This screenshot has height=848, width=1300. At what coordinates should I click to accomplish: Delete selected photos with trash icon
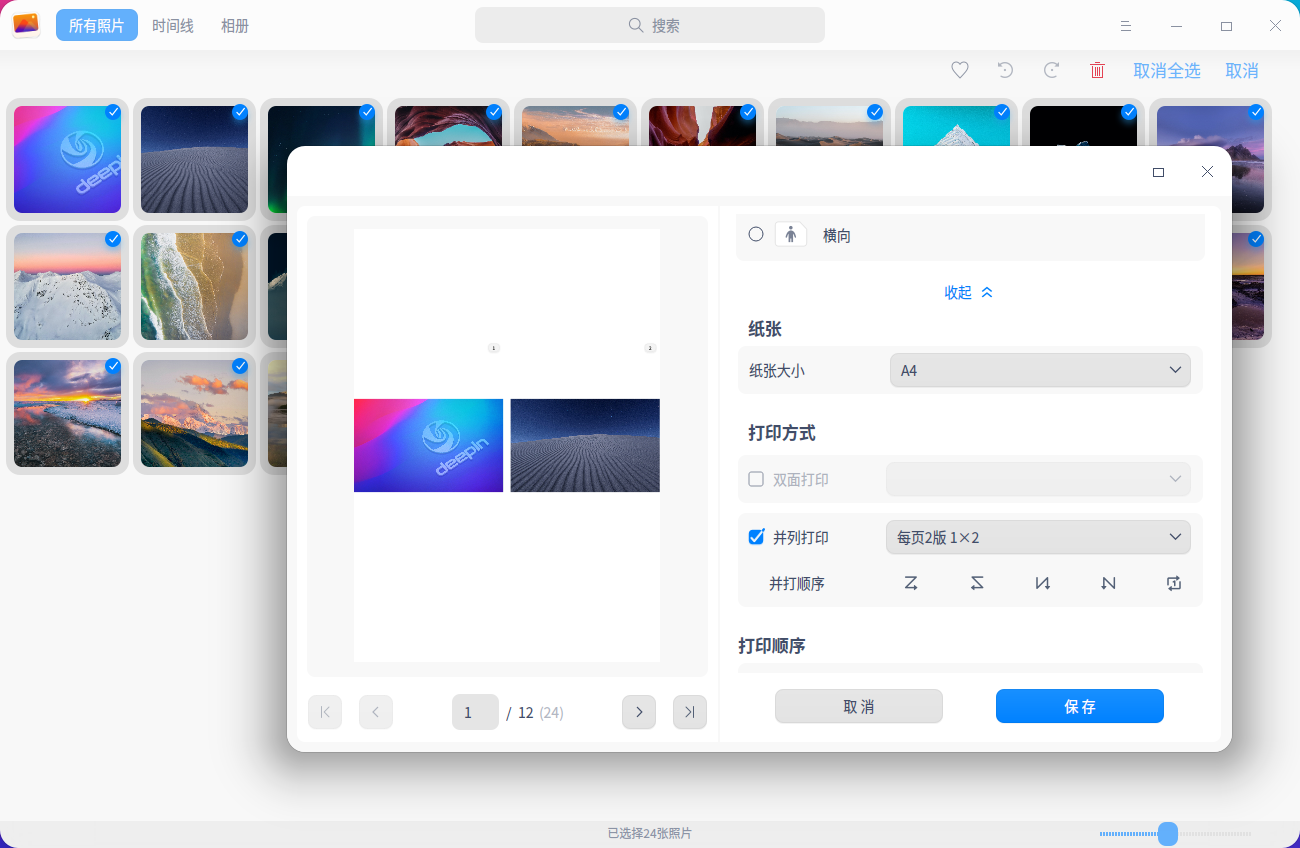(x=1097, y=70)
